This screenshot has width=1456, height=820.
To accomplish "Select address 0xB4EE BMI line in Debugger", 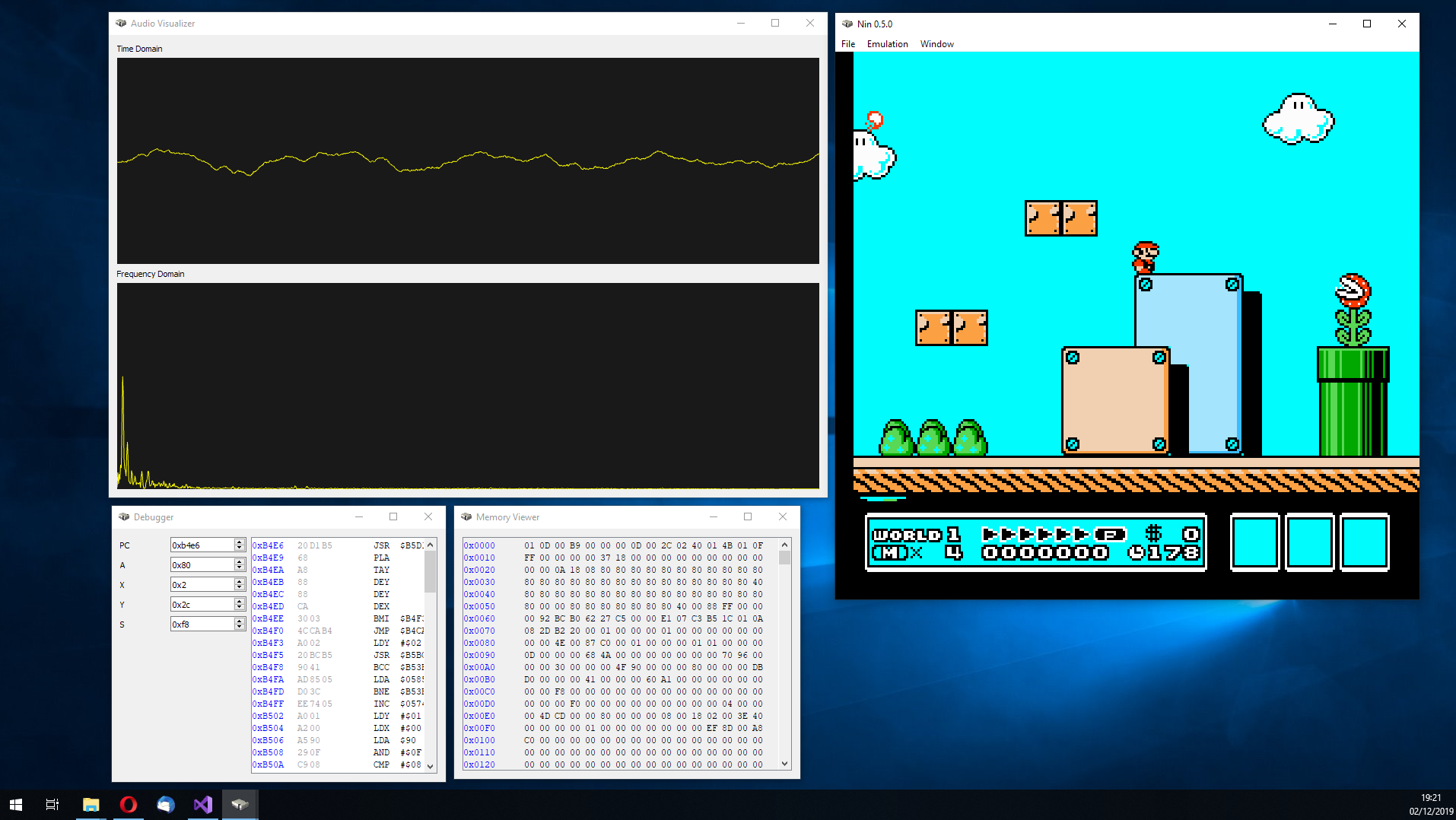I will point(338,618).
